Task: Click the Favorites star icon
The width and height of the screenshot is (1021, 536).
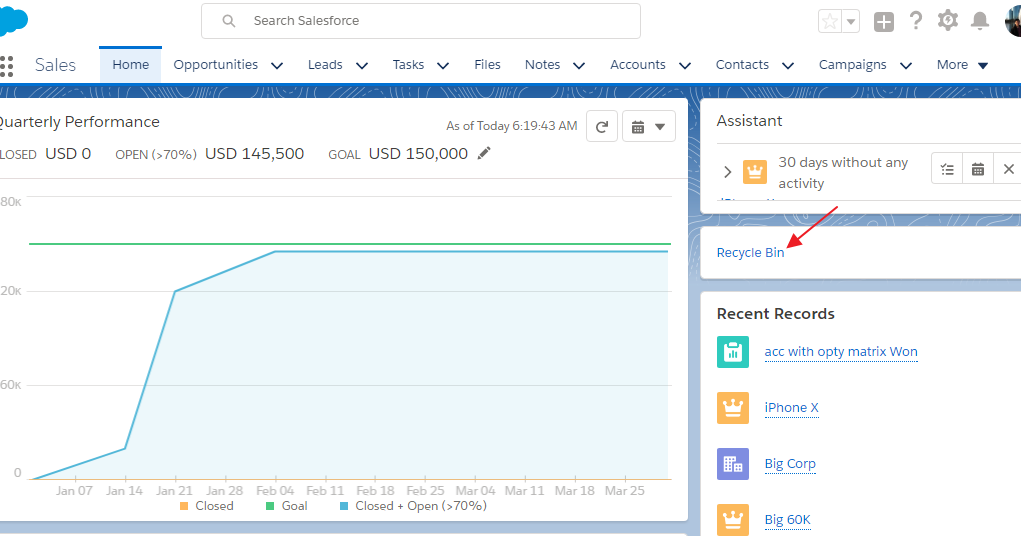Action: click(x=830, y=21)
